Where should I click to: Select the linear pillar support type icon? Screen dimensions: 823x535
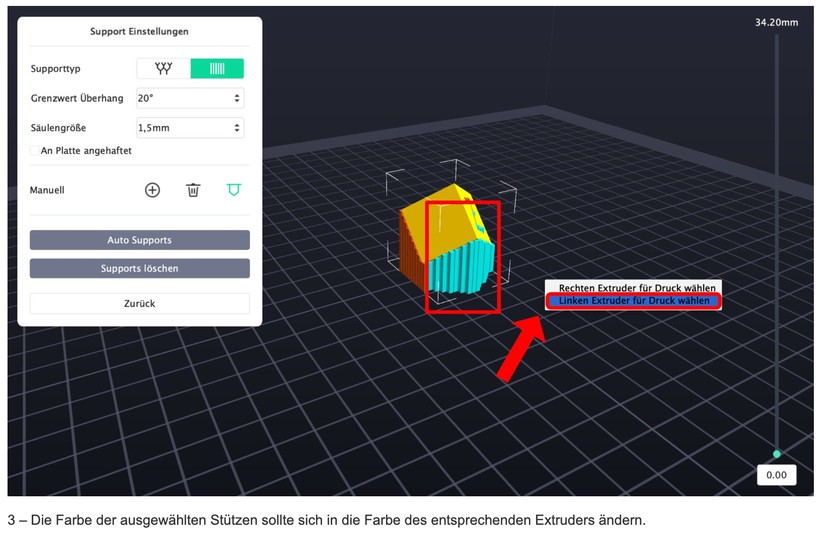tap(217, 69)
